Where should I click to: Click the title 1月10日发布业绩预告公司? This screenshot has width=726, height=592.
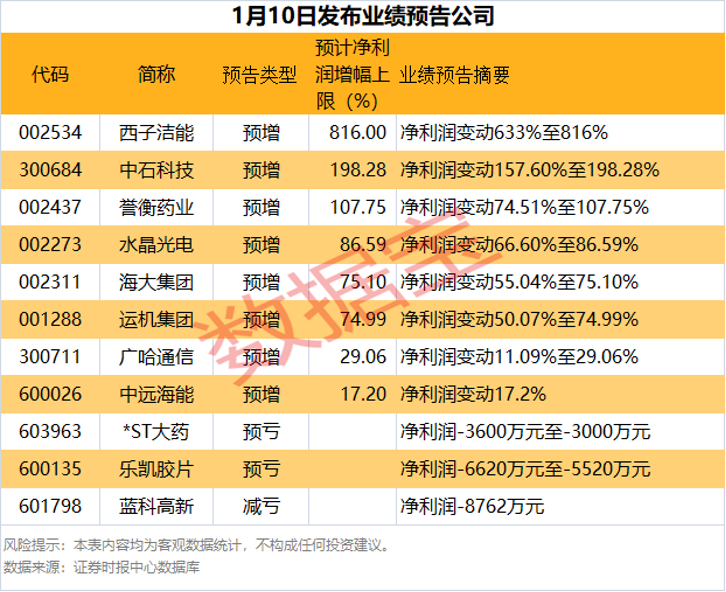pyautogui.click(x=363, y=16)
